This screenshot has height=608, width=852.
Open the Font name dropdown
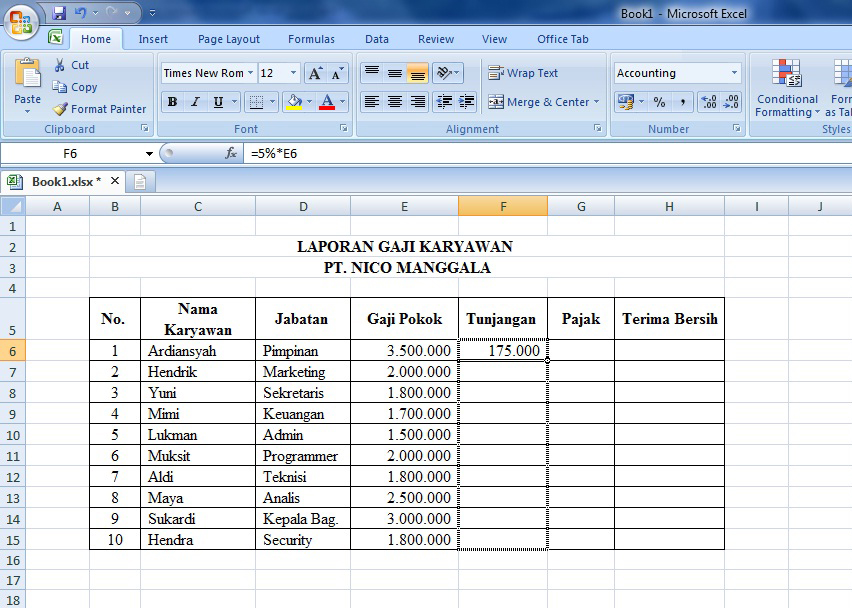click(250, 72)
